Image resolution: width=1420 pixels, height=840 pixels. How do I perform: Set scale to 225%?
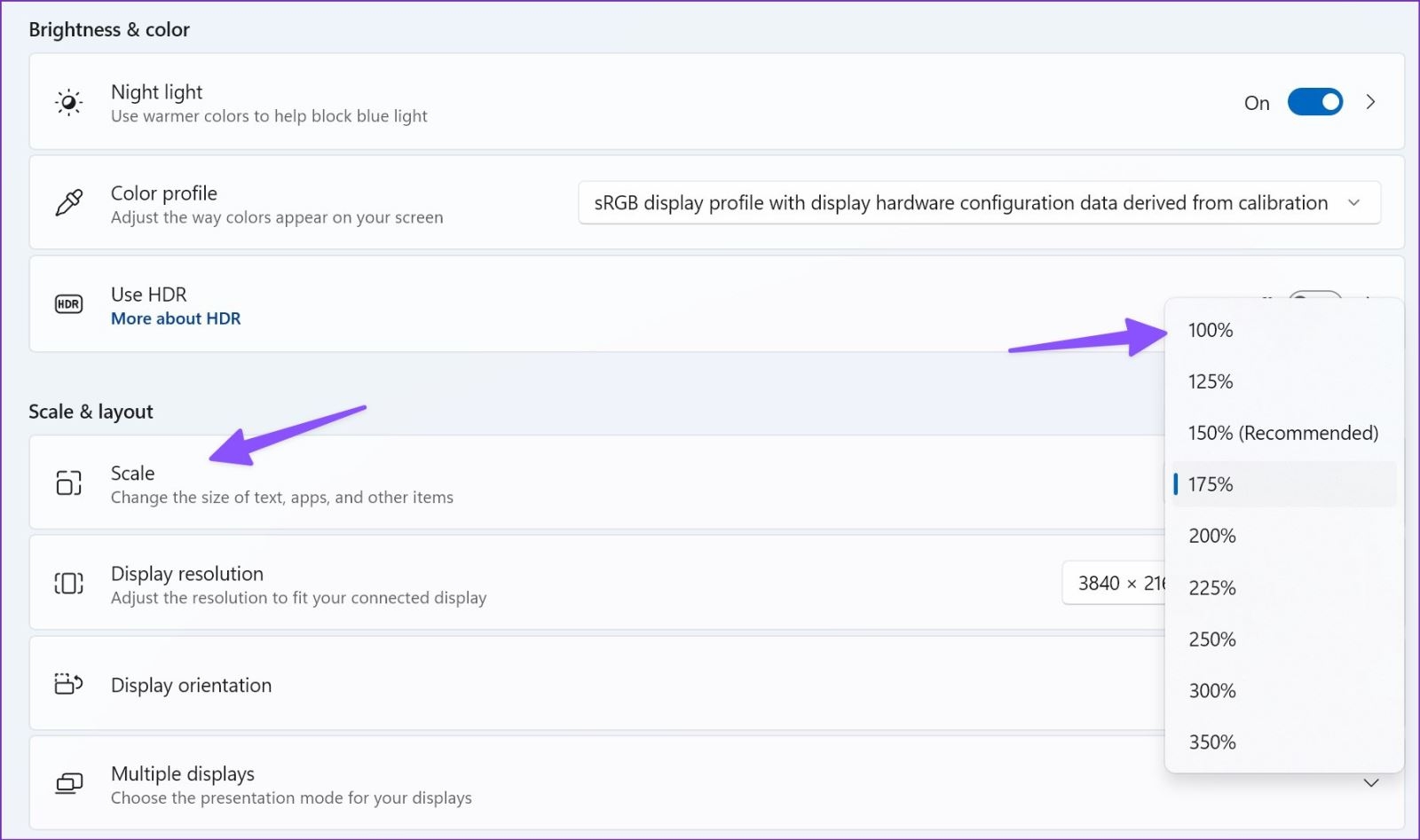[x=1284, y=587]
